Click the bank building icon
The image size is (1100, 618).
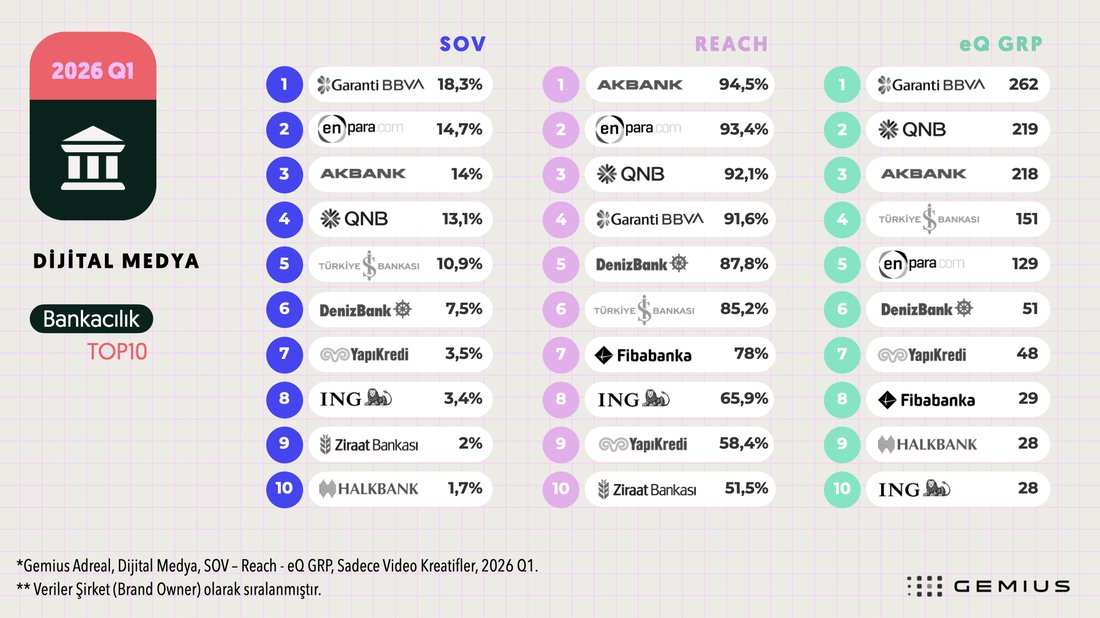(x=93, y=159)
